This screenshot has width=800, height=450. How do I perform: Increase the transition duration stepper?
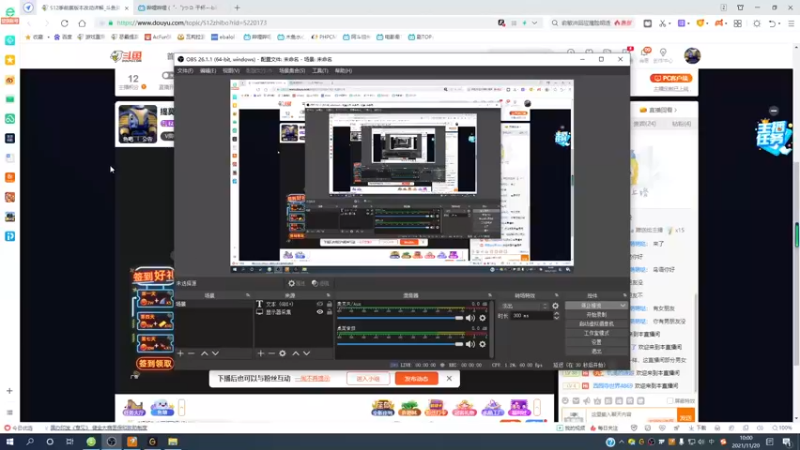[x=556, y=314]
